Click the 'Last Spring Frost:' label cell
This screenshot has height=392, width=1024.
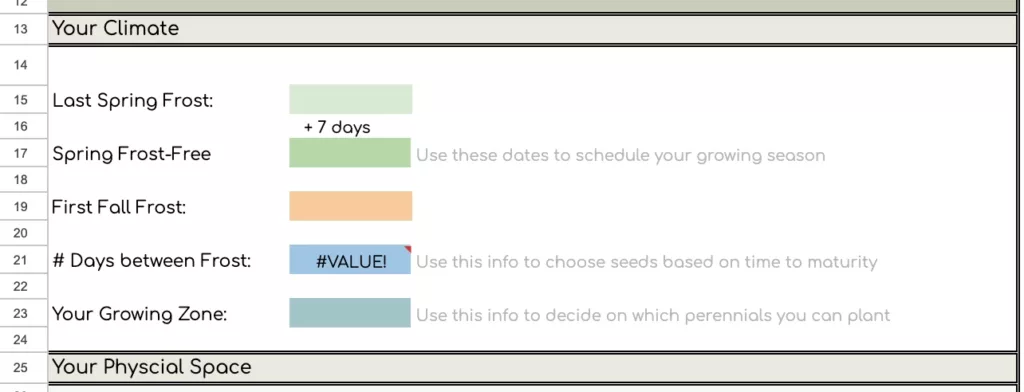(x=133, y=101)
